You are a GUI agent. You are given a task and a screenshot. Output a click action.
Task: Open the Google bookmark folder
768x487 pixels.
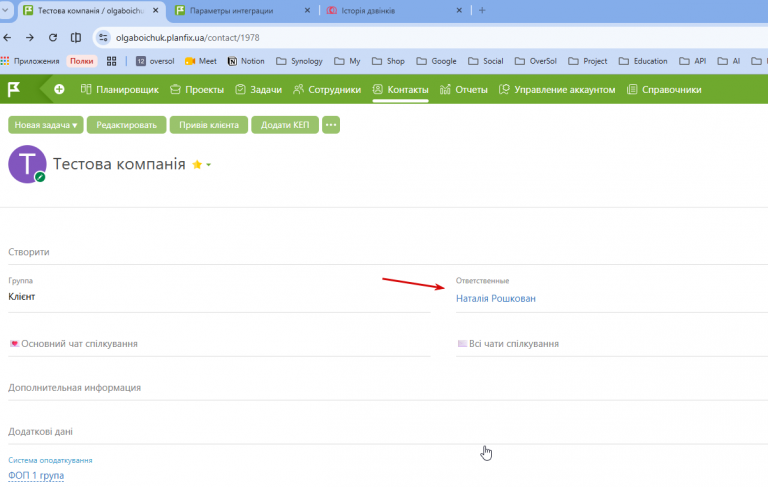(436, 61)
